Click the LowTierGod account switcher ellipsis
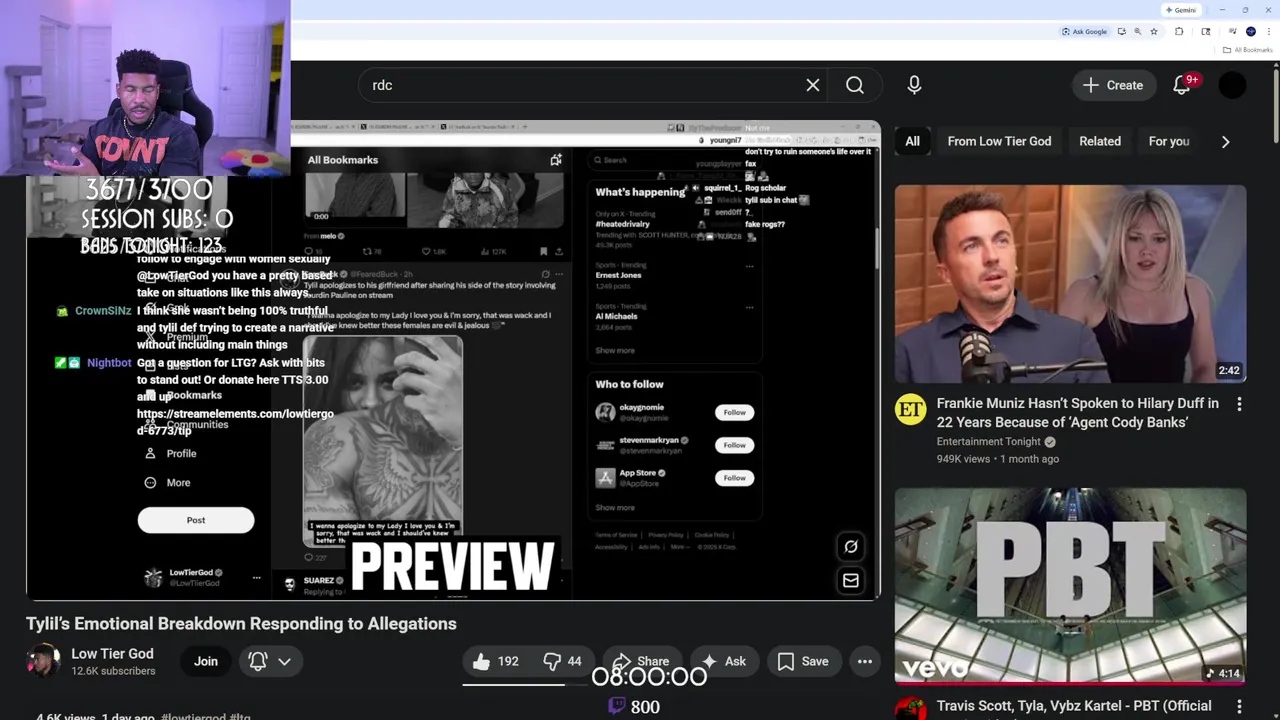1280x720 pixels. 256,577
